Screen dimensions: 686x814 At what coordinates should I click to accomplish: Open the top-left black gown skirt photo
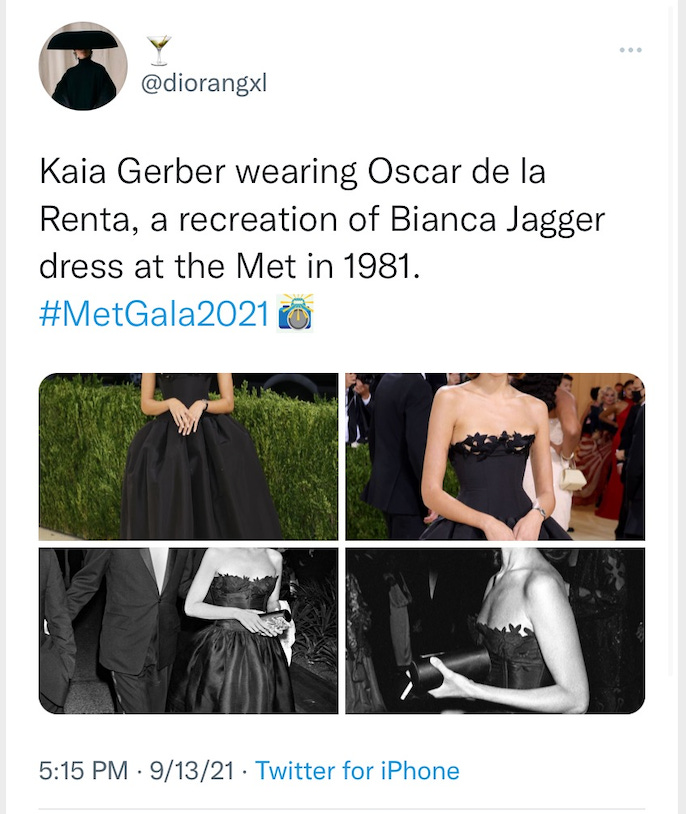click(189, 456)
